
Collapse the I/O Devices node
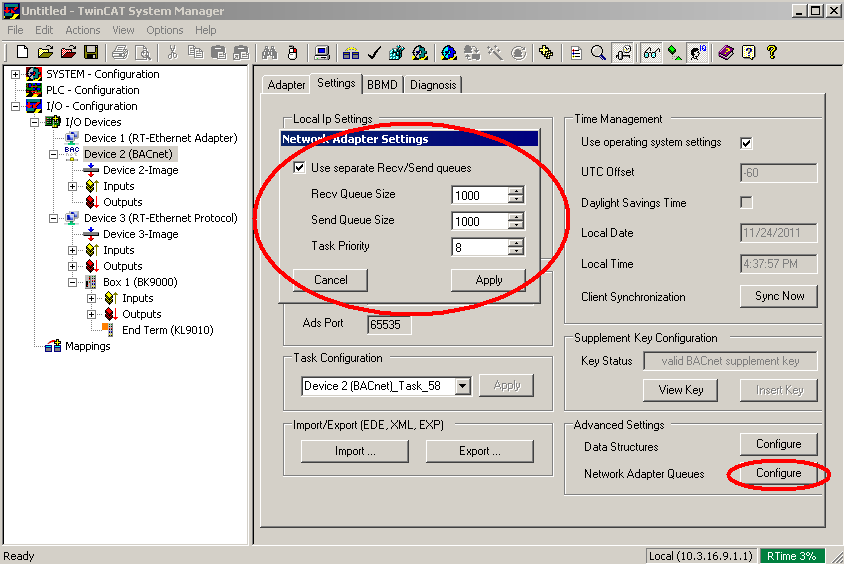click(34, 122)
